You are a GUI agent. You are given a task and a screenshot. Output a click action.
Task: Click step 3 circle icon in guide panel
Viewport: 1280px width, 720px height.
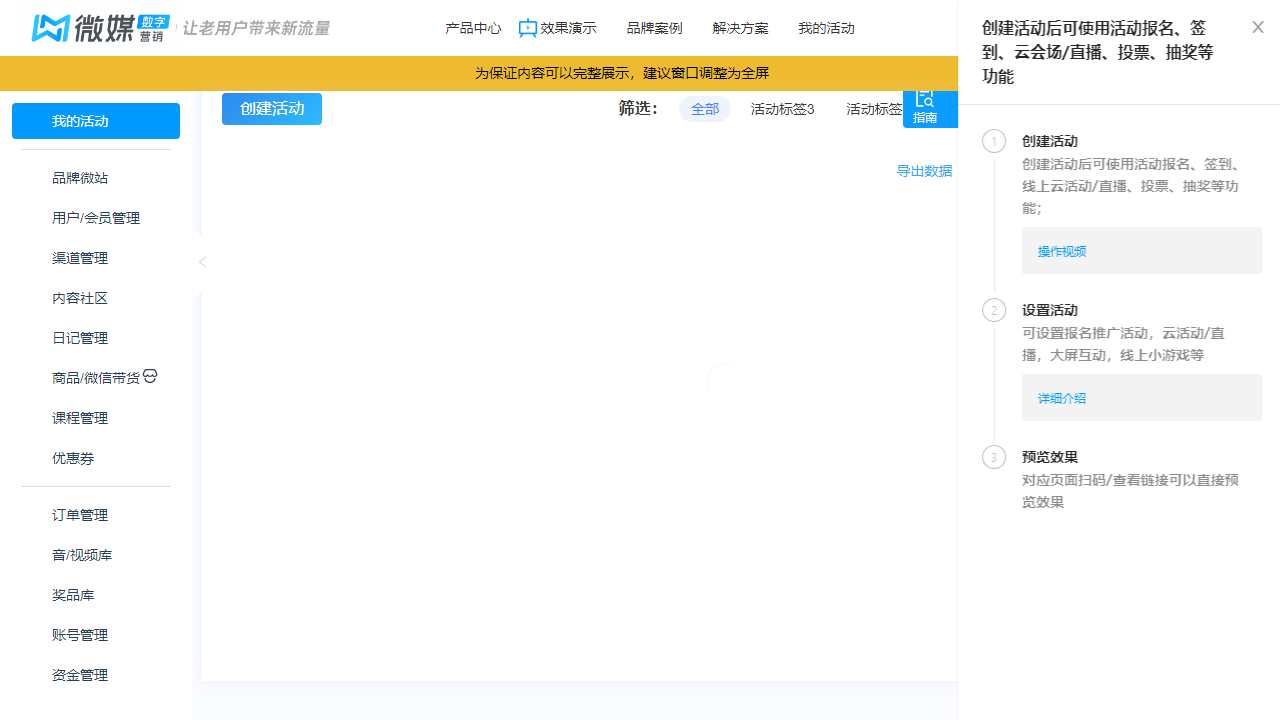[x=994, y=457]
